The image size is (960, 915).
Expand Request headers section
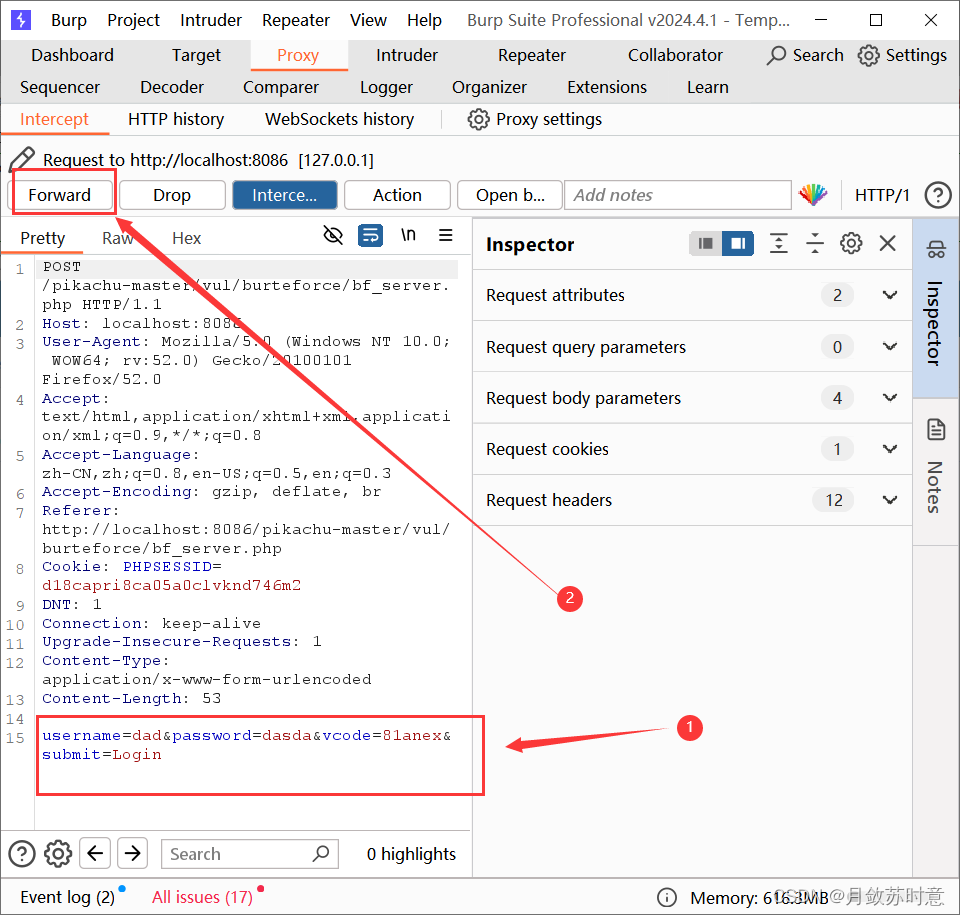click(692, 500)
